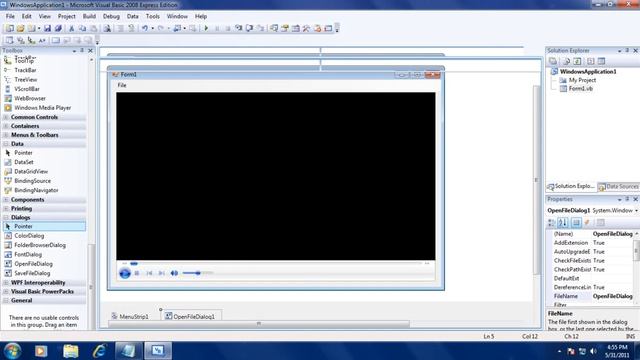Image resolution: width=640 pixels, height=360 pixels.
Task: Click the New Project toolbar icon
Action: 9,28
